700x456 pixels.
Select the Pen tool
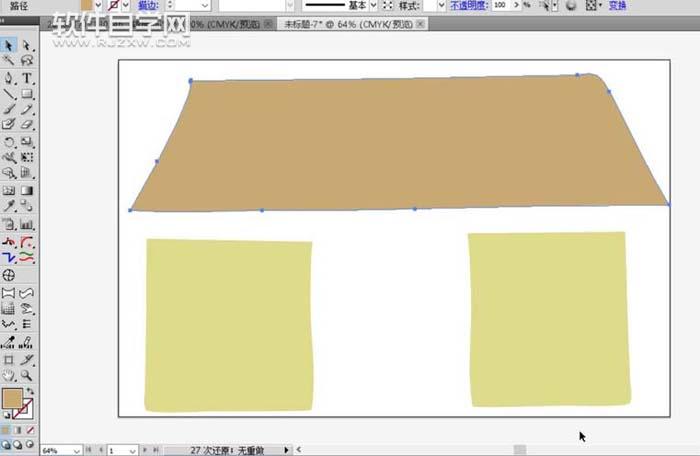coord(8,78)
